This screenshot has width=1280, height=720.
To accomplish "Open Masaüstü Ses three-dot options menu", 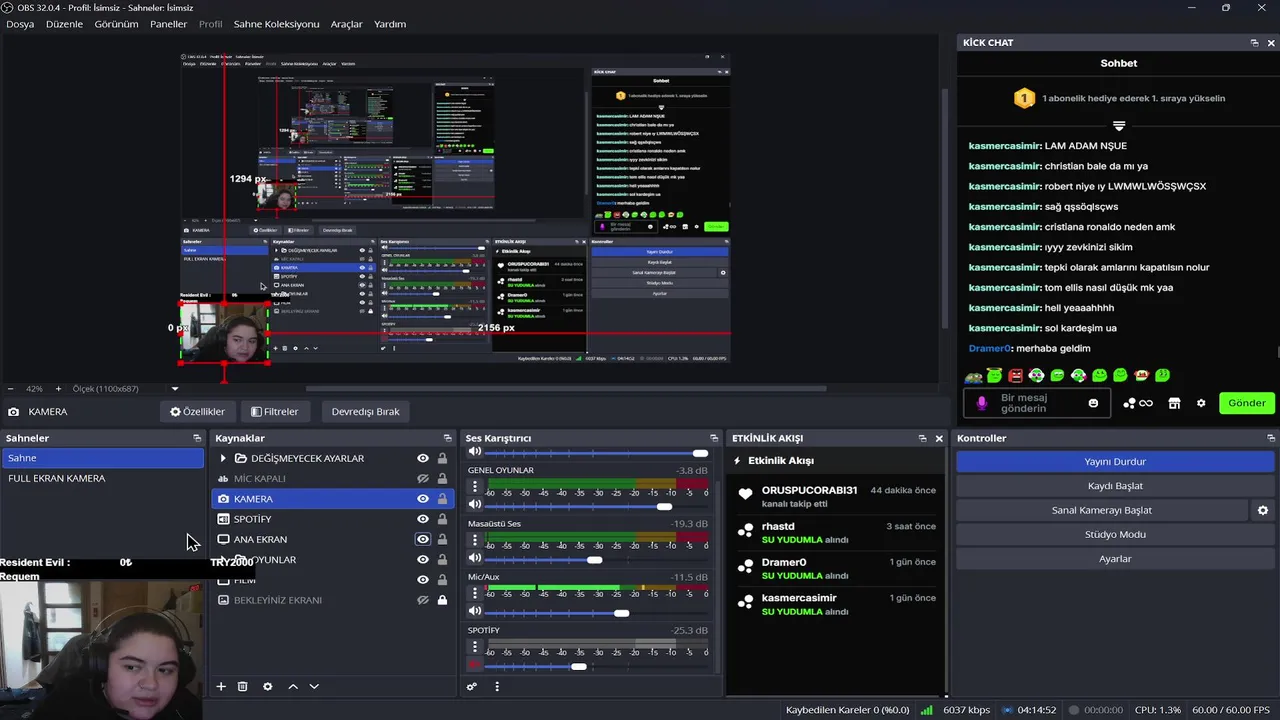I will 475,539.
